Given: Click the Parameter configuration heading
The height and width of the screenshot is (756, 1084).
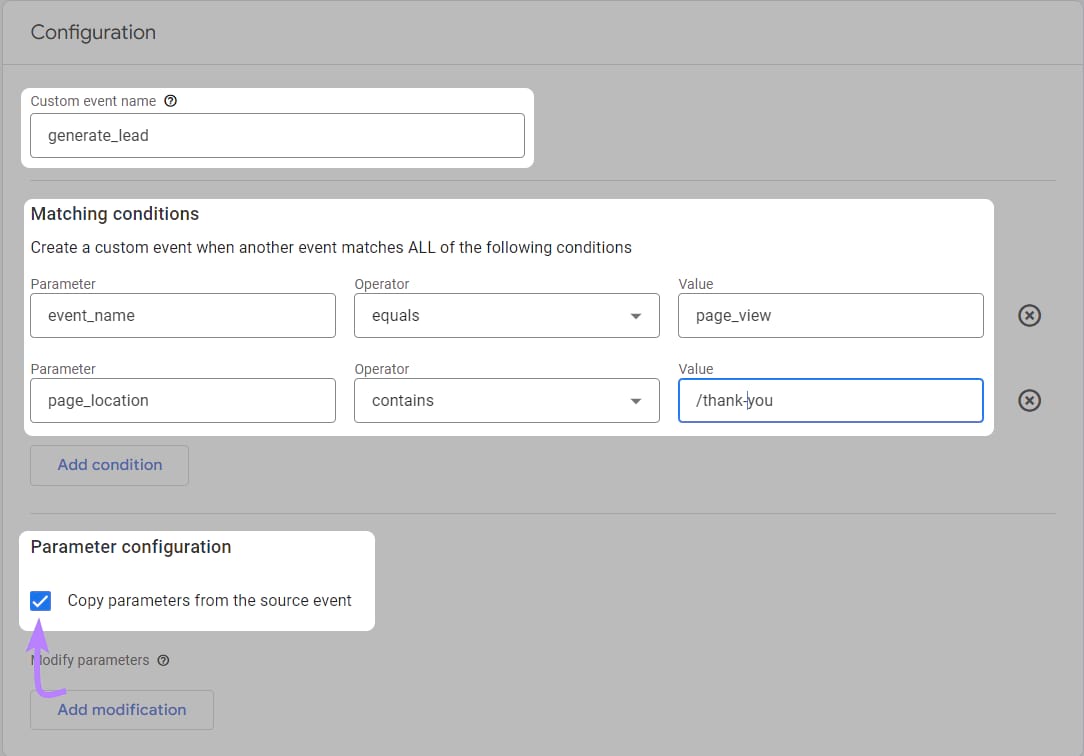Looking at the screenshot, I should (130, 547).
